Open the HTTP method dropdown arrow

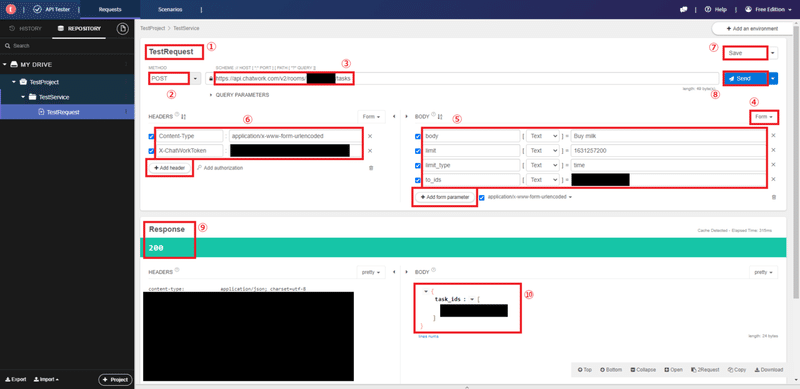pos(196,79)
